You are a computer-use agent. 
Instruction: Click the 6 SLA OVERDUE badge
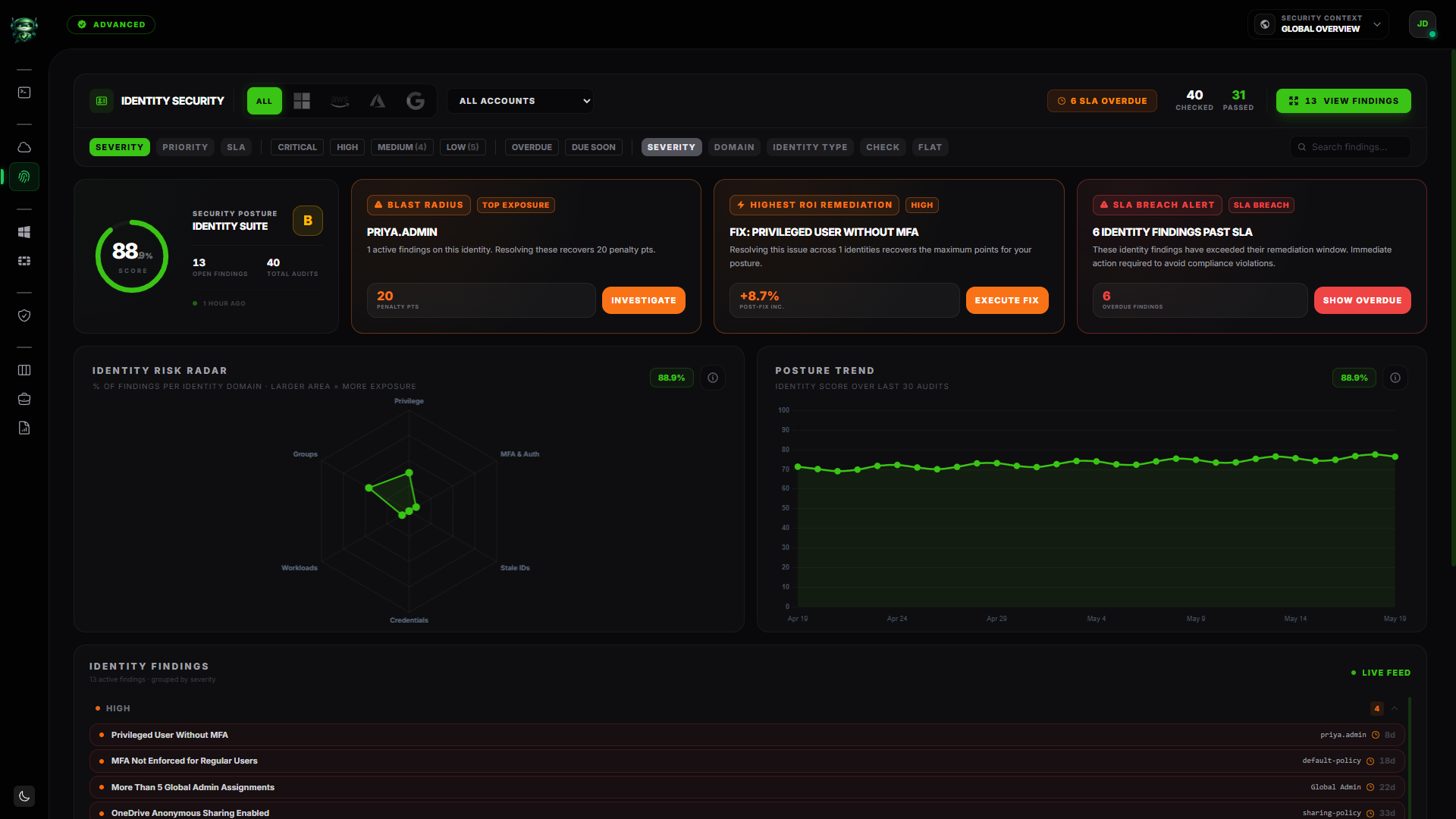[x=1102, y=101]
